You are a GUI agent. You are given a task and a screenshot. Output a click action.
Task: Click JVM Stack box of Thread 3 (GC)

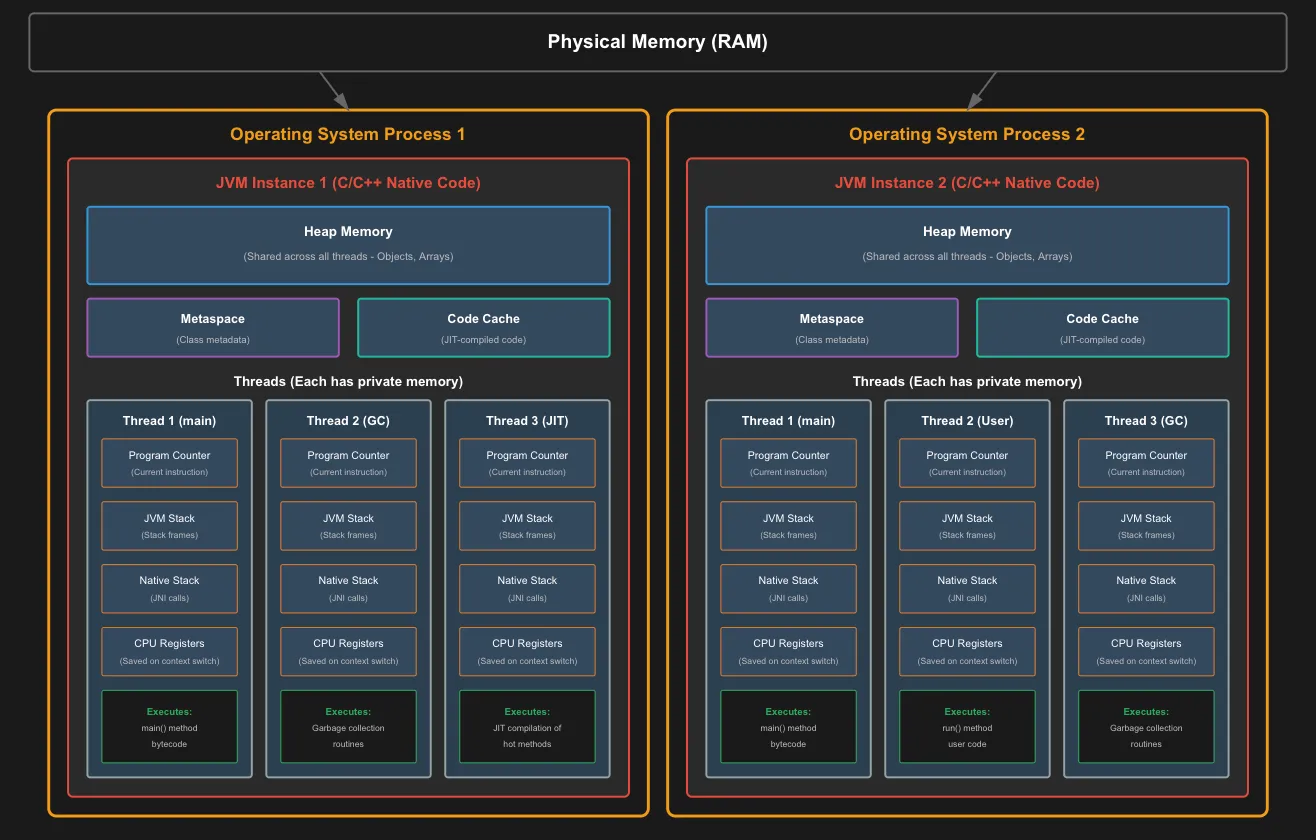tap(1146, 526)
